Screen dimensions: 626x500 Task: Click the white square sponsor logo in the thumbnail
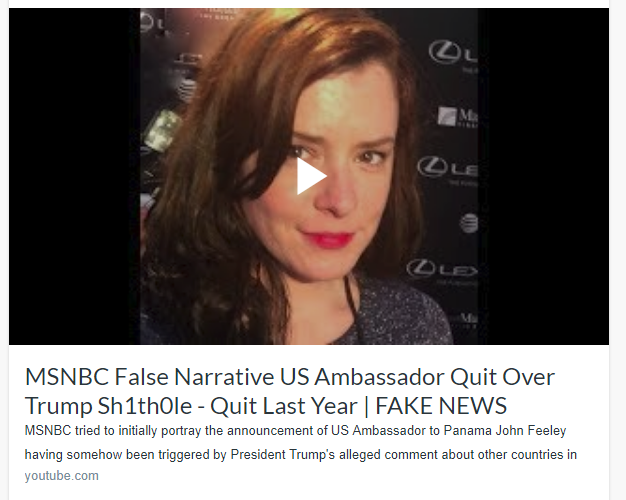pos(447,116)
